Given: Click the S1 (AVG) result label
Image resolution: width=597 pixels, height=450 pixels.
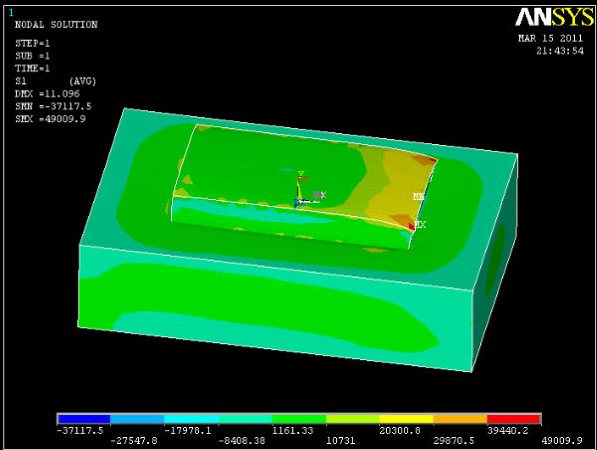Looking at the screenshot, I should (x=56, y=81).
